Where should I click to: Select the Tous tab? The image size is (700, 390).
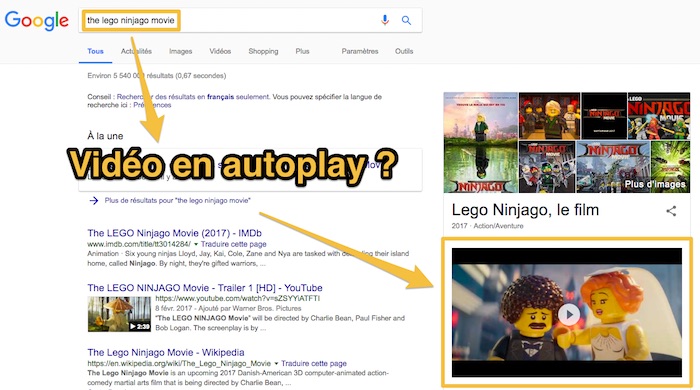tap(95, 51)
